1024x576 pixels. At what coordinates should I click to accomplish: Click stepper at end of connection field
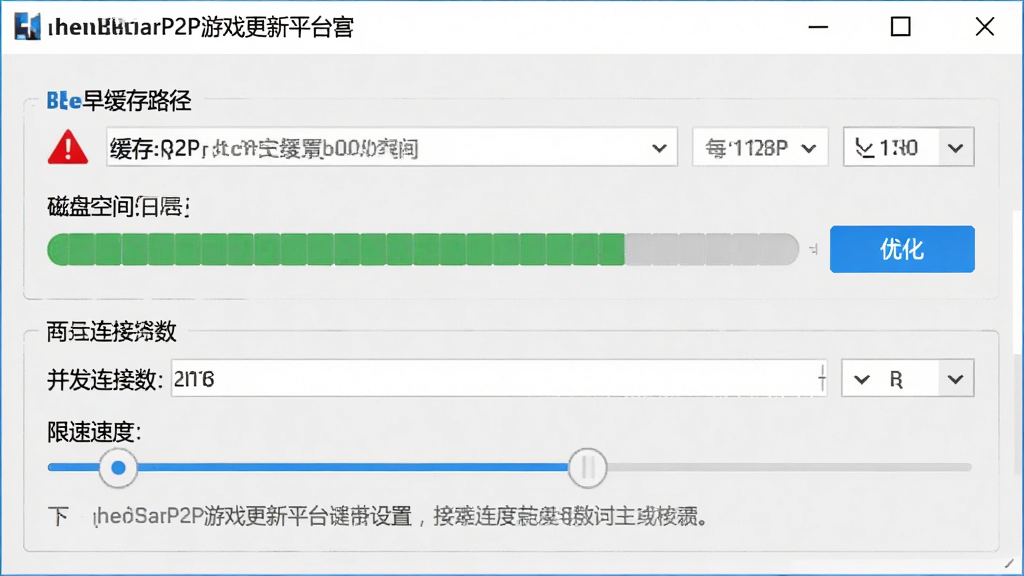tap(822, 378)
